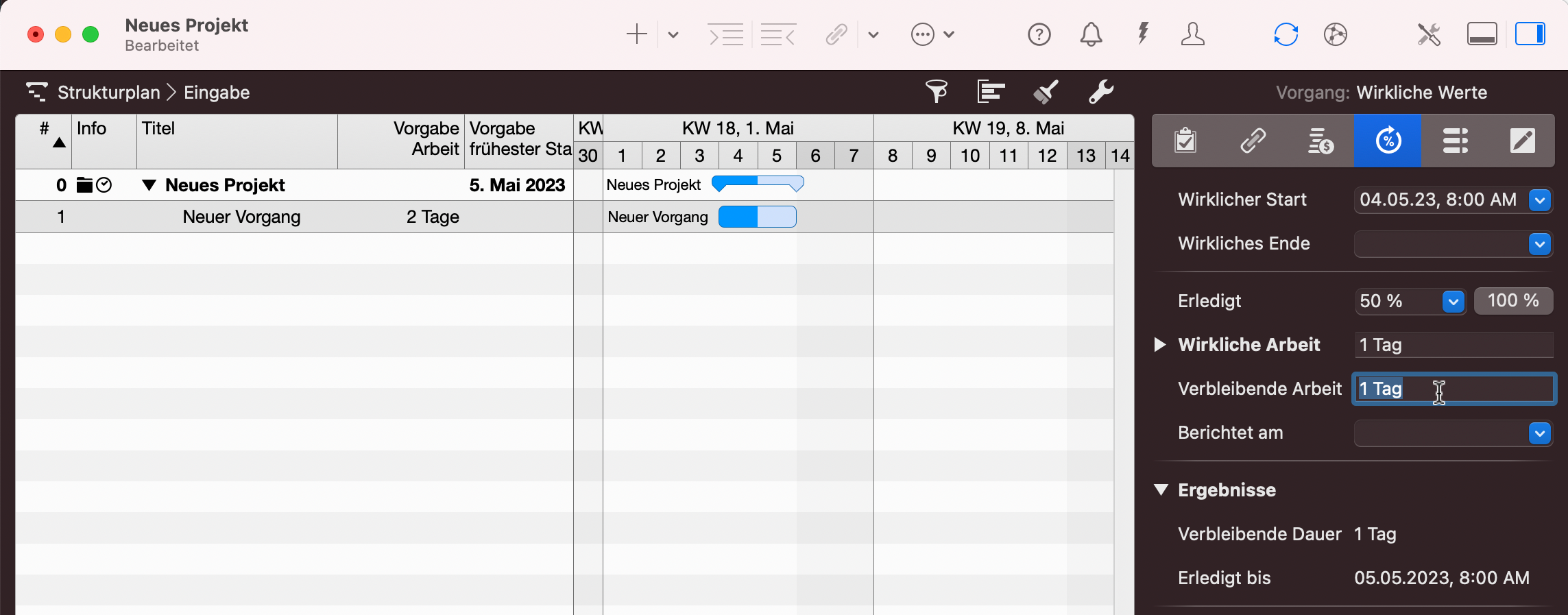The image size is (1568, 615).
Task: Click the Verbleibende Arbeit input field
Action: (1454, 389)
